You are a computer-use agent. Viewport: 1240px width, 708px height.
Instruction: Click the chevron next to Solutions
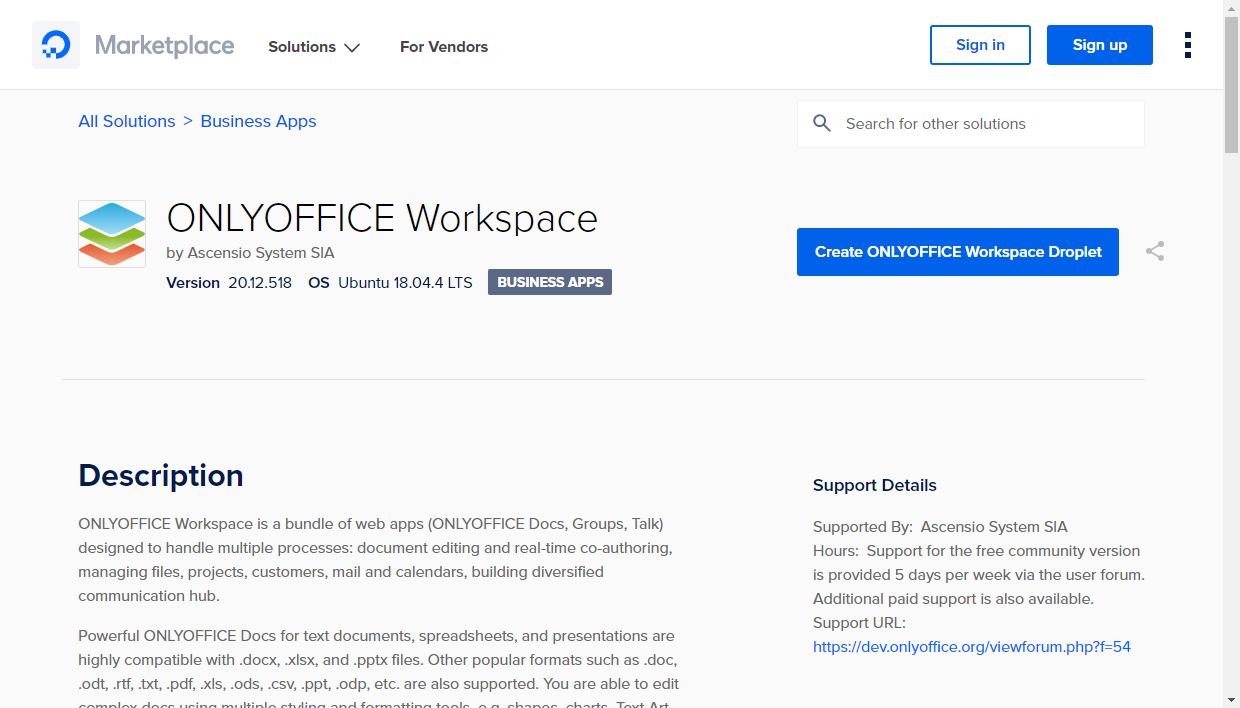coord(352,48)
